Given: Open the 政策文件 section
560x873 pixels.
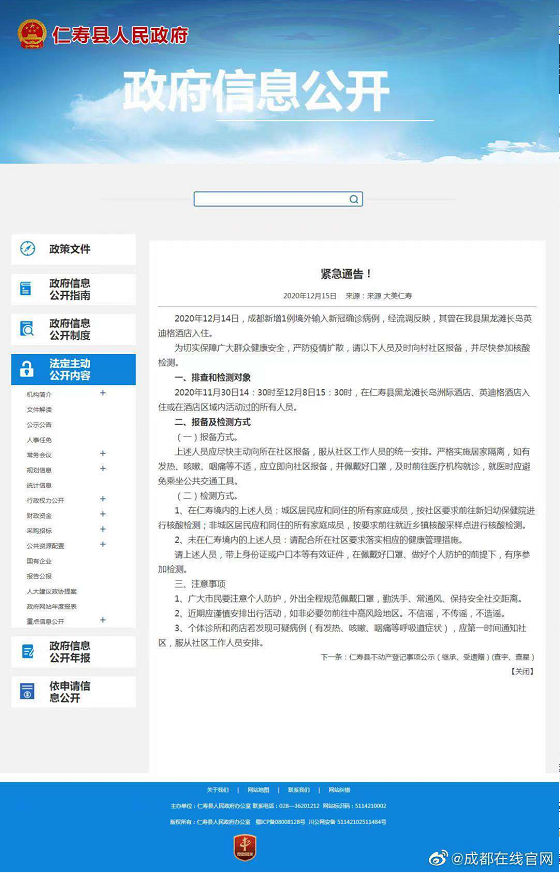Looking at the screenshot, I should [x=73, y=249].
